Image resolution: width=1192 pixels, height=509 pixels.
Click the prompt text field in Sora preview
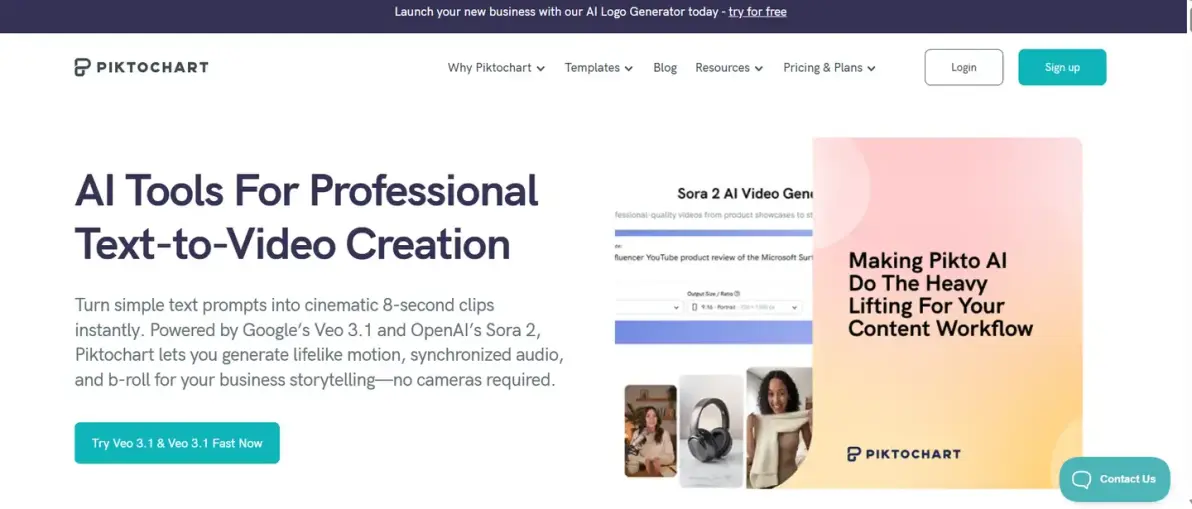coord(714,258)
